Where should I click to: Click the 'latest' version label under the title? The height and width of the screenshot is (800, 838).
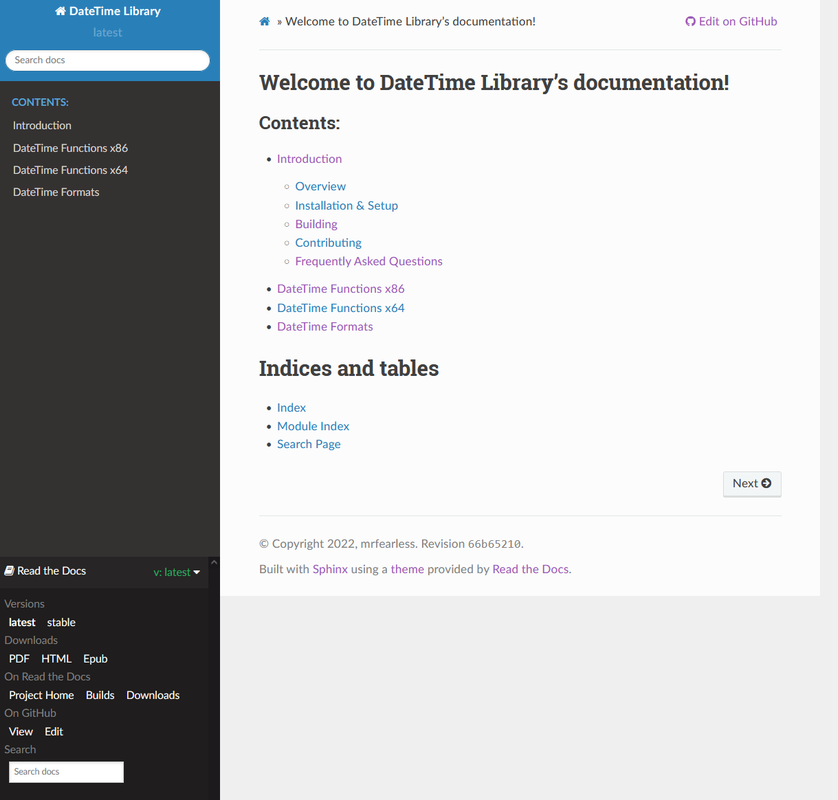pyautogui.click(x=107, y=33)
